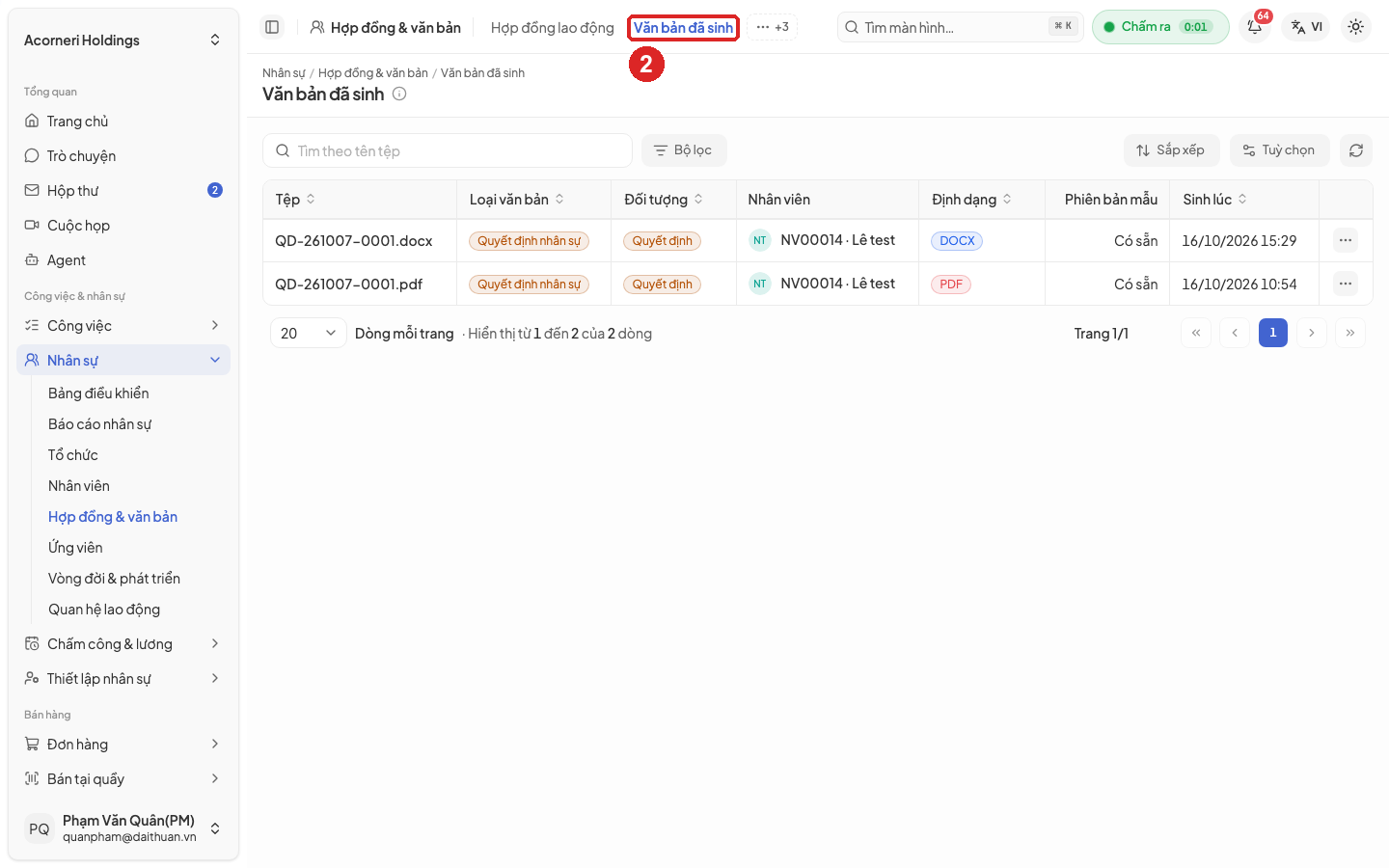1389x868 pixels.
Task: Open the Acorneri Holdings workspace switcher
Action: click(x=123, y=40)
